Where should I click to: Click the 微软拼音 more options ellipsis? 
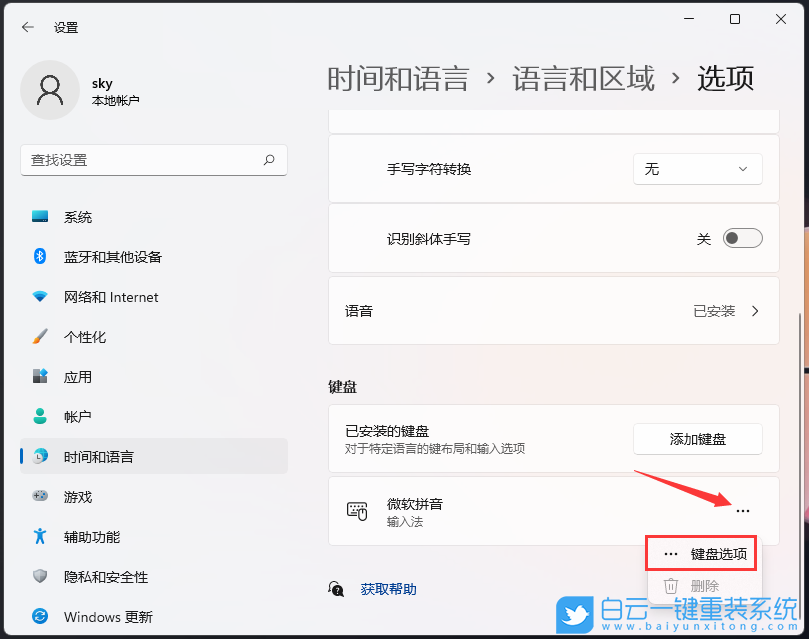(742, 510)
